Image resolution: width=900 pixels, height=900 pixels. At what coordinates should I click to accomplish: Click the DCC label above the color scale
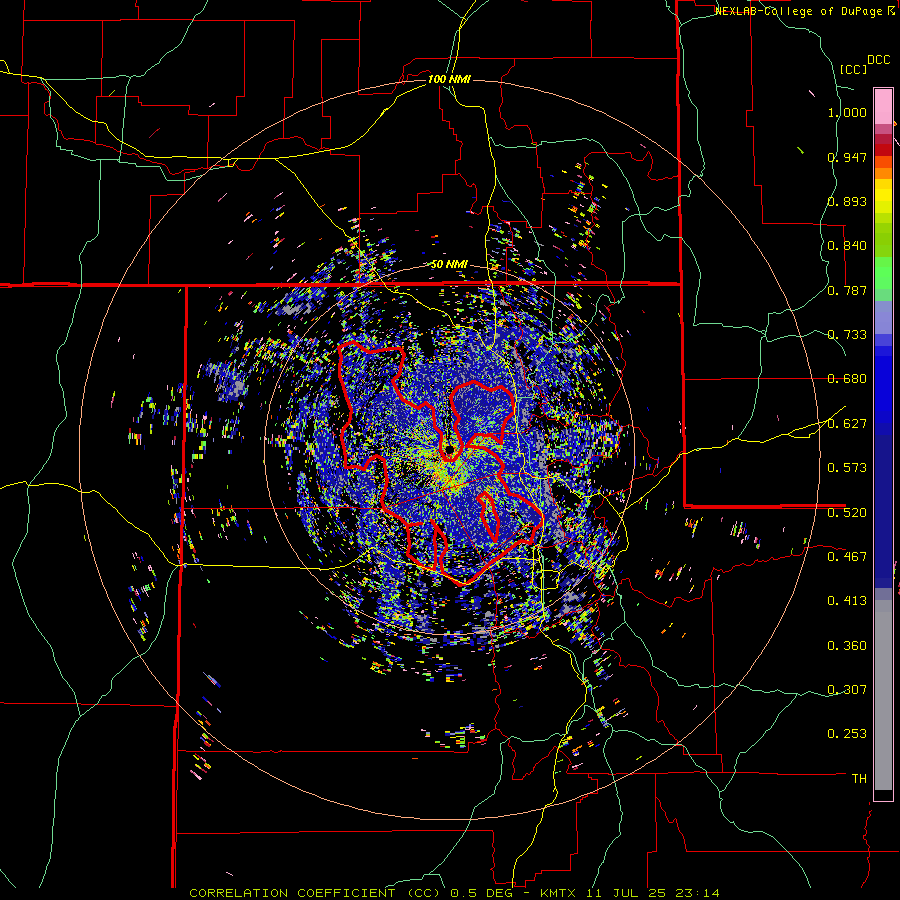click(879, 60)
